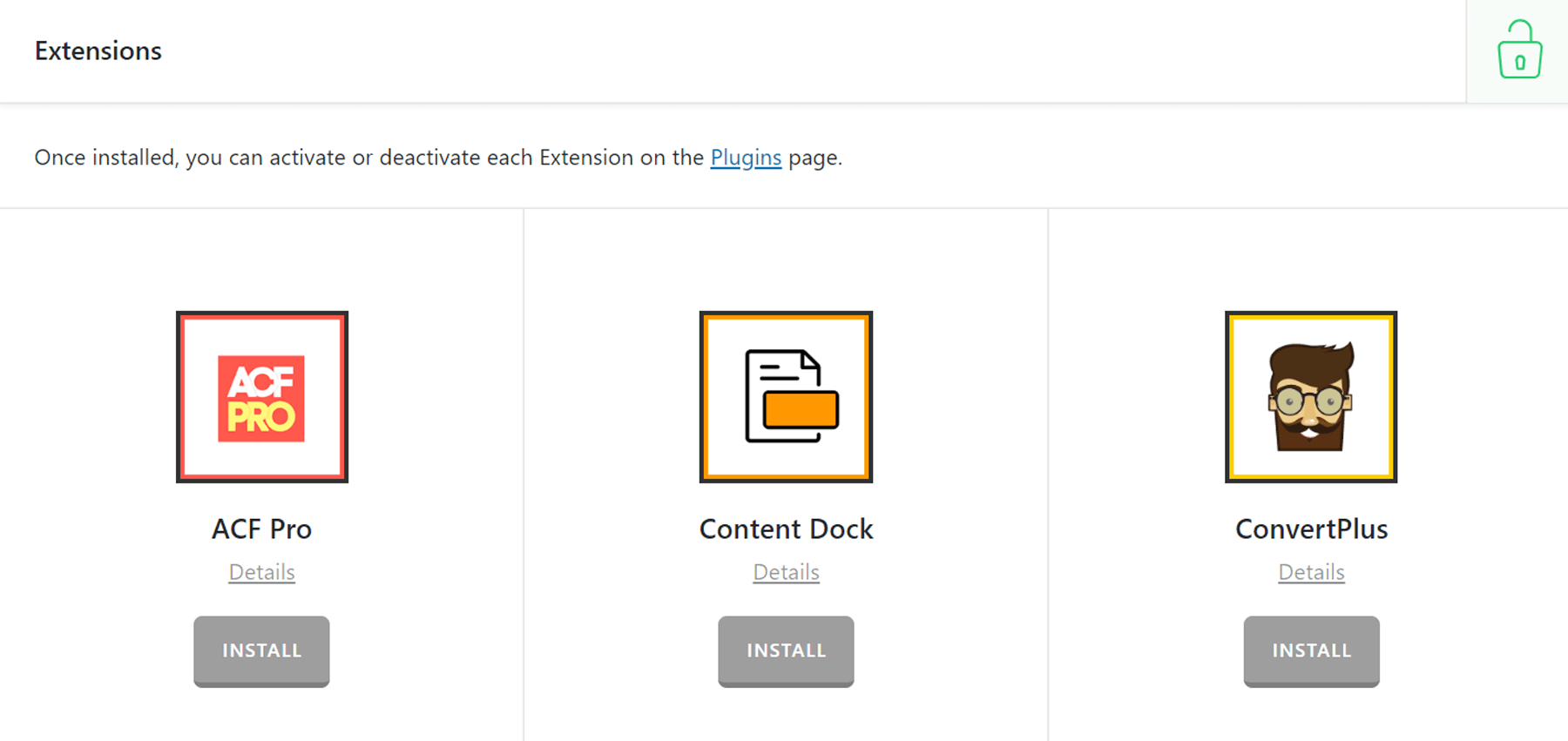
Task: Click the ConvertPlus title text
Action: coord(1310,529)
